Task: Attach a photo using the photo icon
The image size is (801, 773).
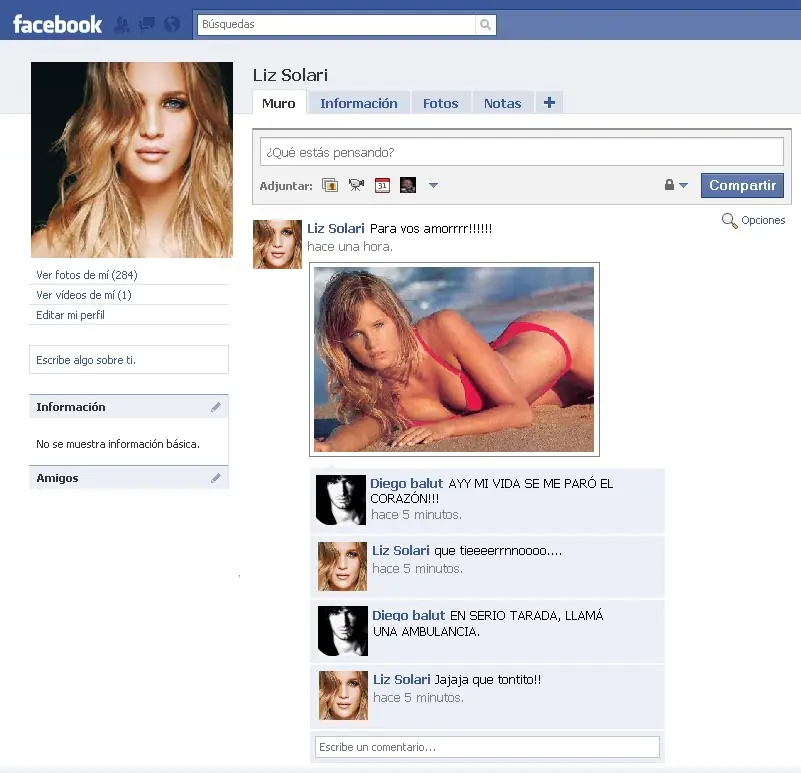Action: tap(330, 185)
